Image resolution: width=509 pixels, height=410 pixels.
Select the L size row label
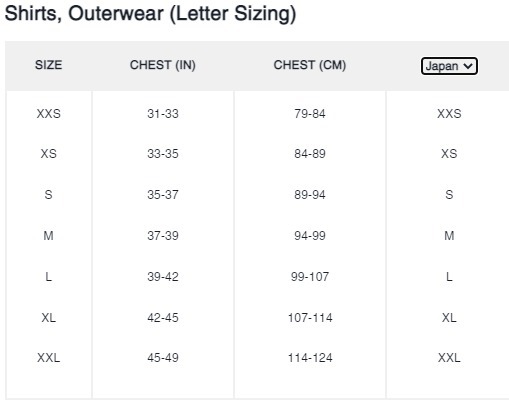(49, 277)
